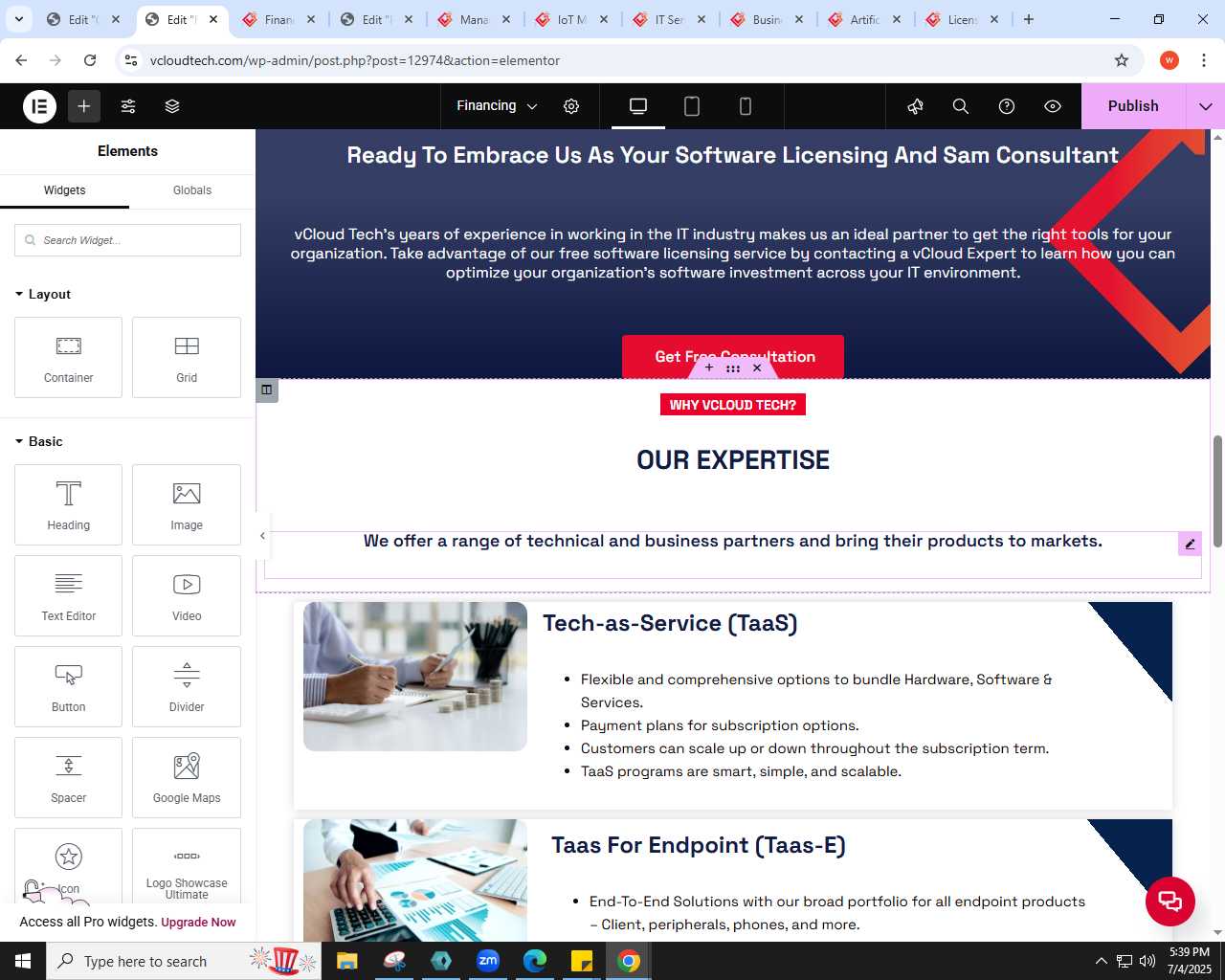Open the red chat bubble widget
This screenshot has width=1225, height=980.
(1170, 901)
